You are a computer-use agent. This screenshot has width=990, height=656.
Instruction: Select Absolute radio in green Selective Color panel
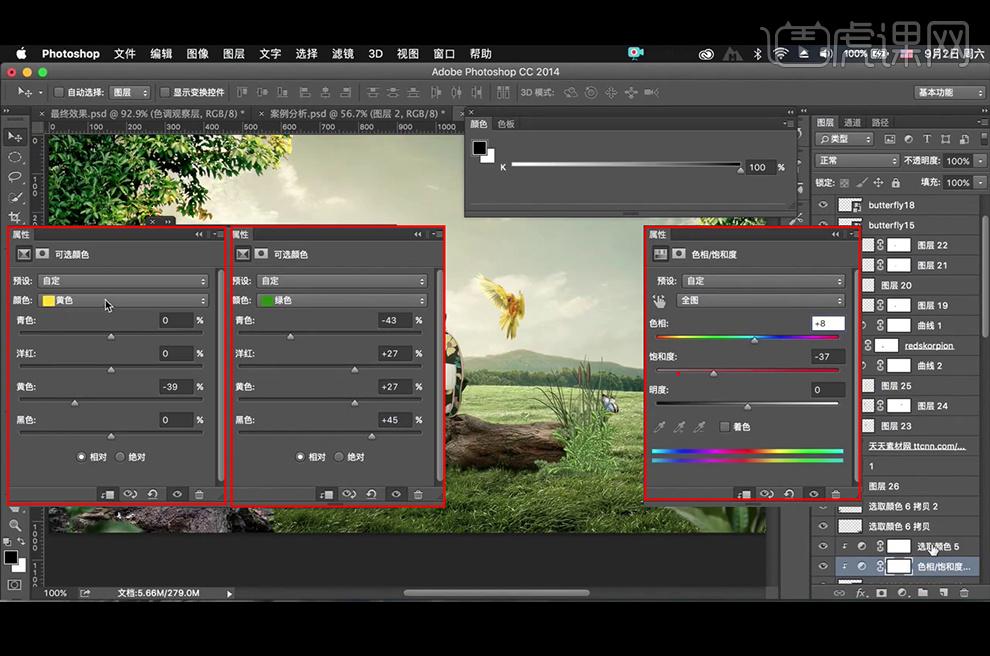339,456
